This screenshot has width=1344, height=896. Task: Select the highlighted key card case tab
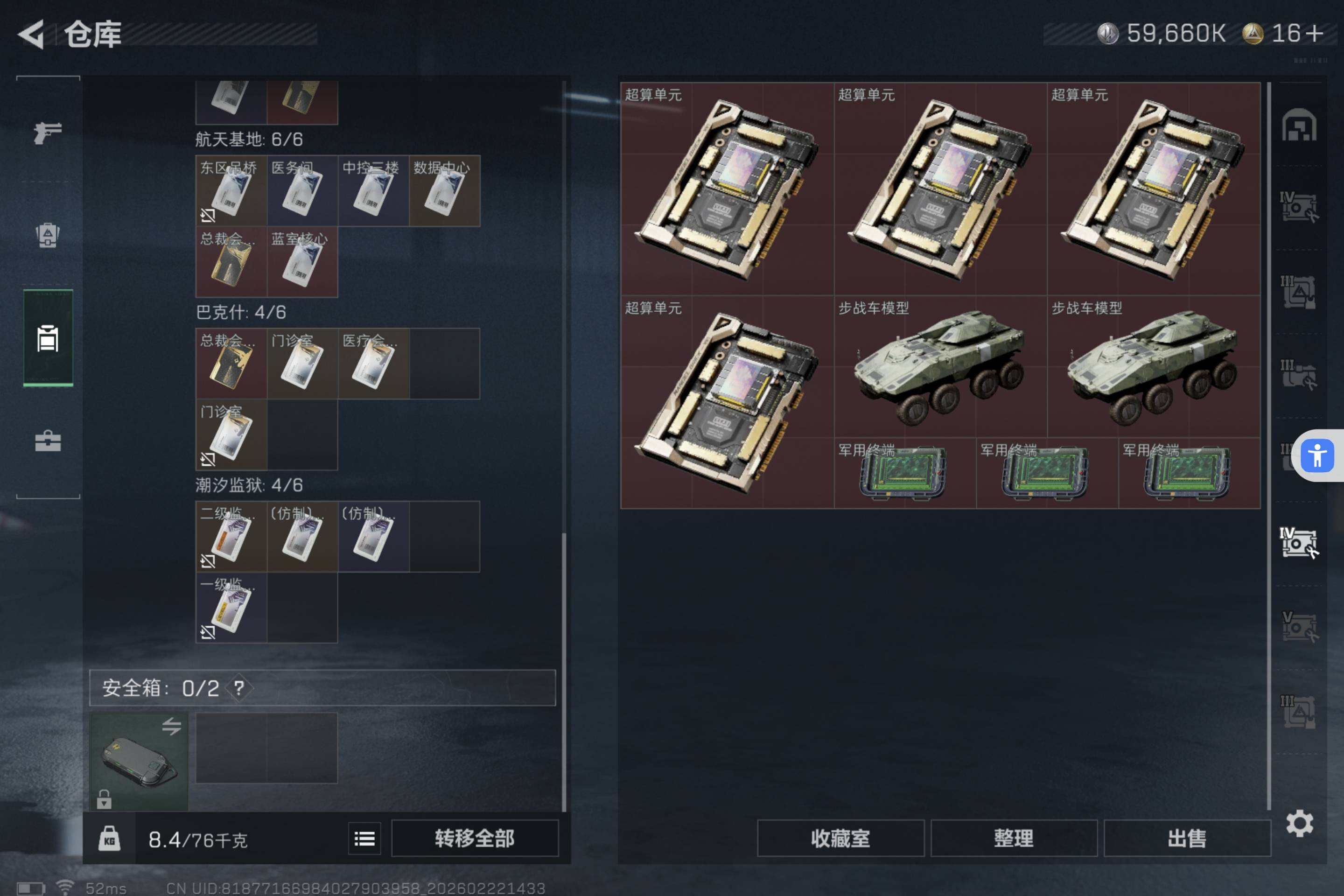click(48, 338)
